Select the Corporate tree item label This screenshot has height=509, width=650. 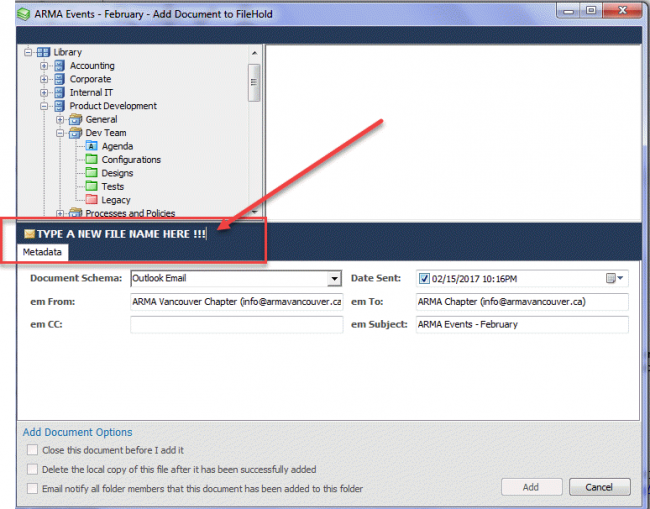click(90, 79)
